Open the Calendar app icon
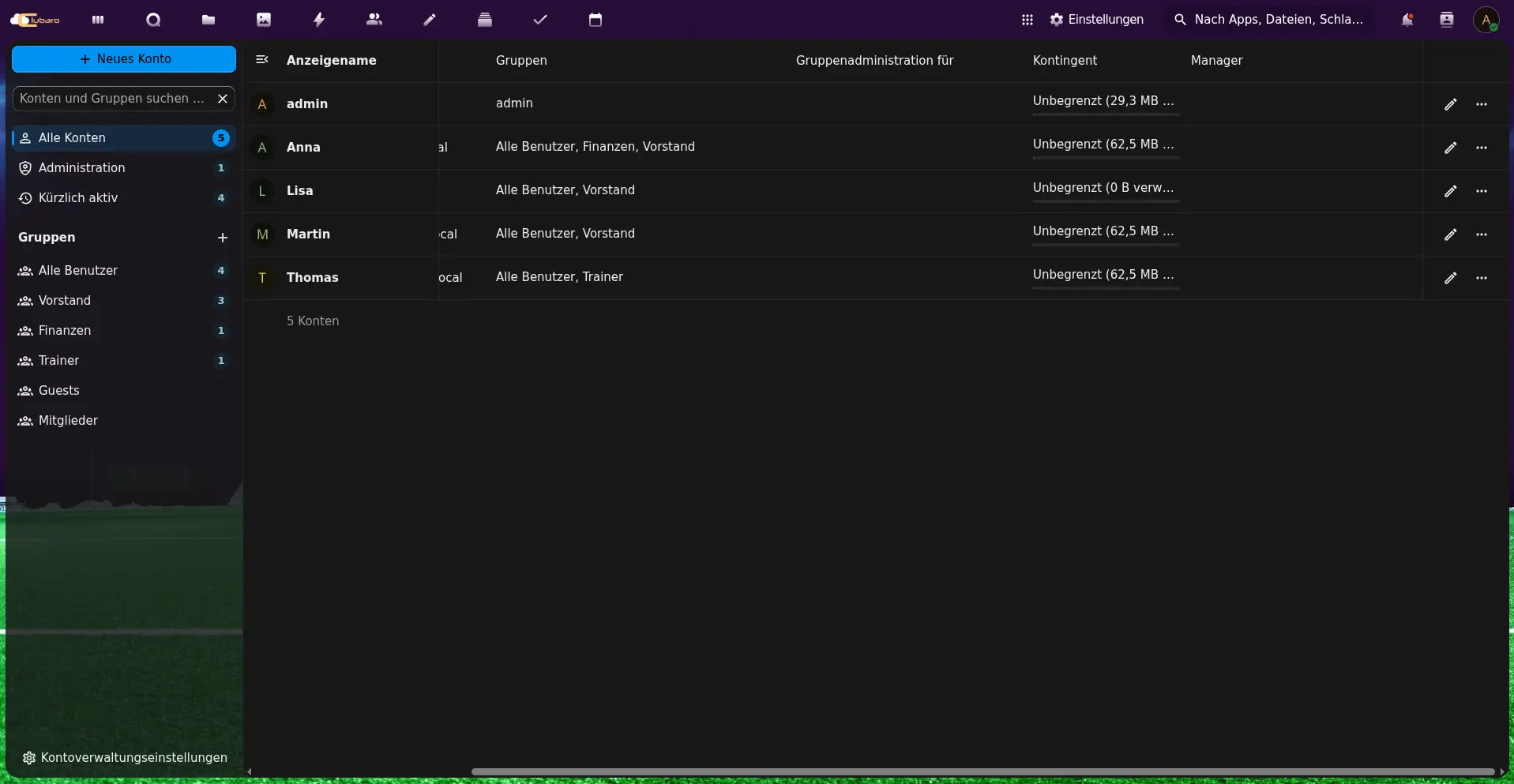The height and width of the screenshot is (784, 1514). [595, 20]
